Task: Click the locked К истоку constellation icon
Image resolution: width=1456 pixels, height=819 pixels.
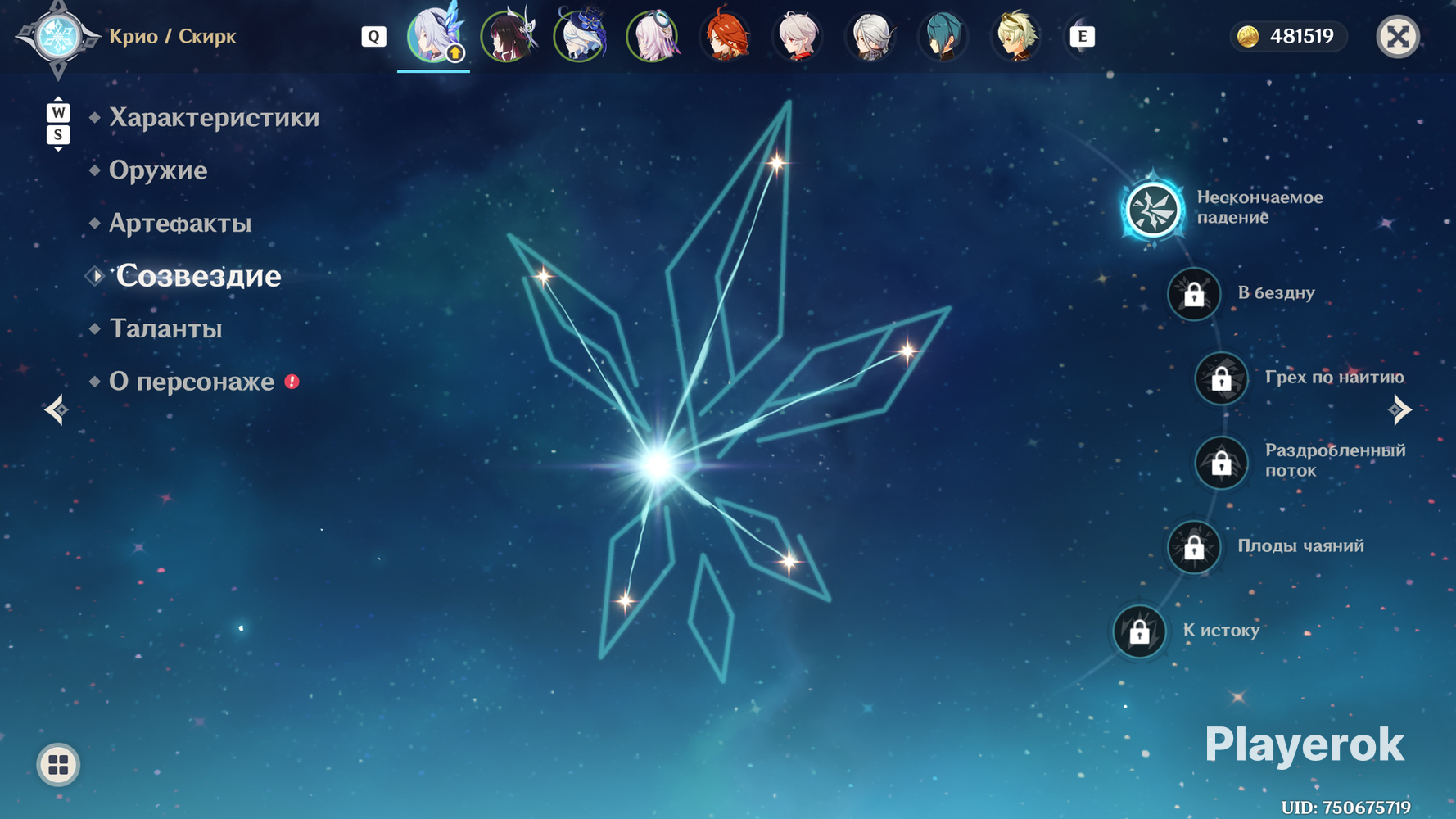Action: click(x=1139, y=631)
